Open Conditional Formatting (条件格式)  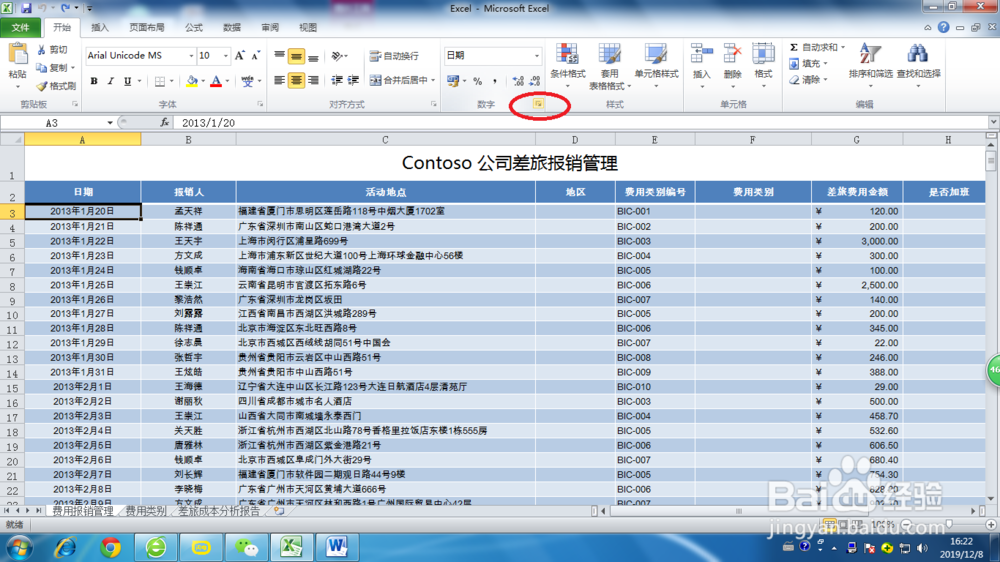(567, 64)
